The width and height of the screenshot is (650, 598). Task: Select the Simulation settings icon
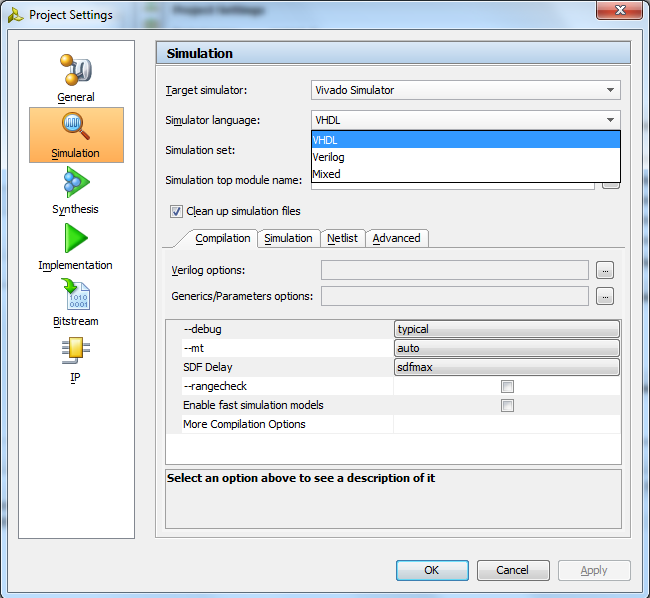tap(76, 134)
